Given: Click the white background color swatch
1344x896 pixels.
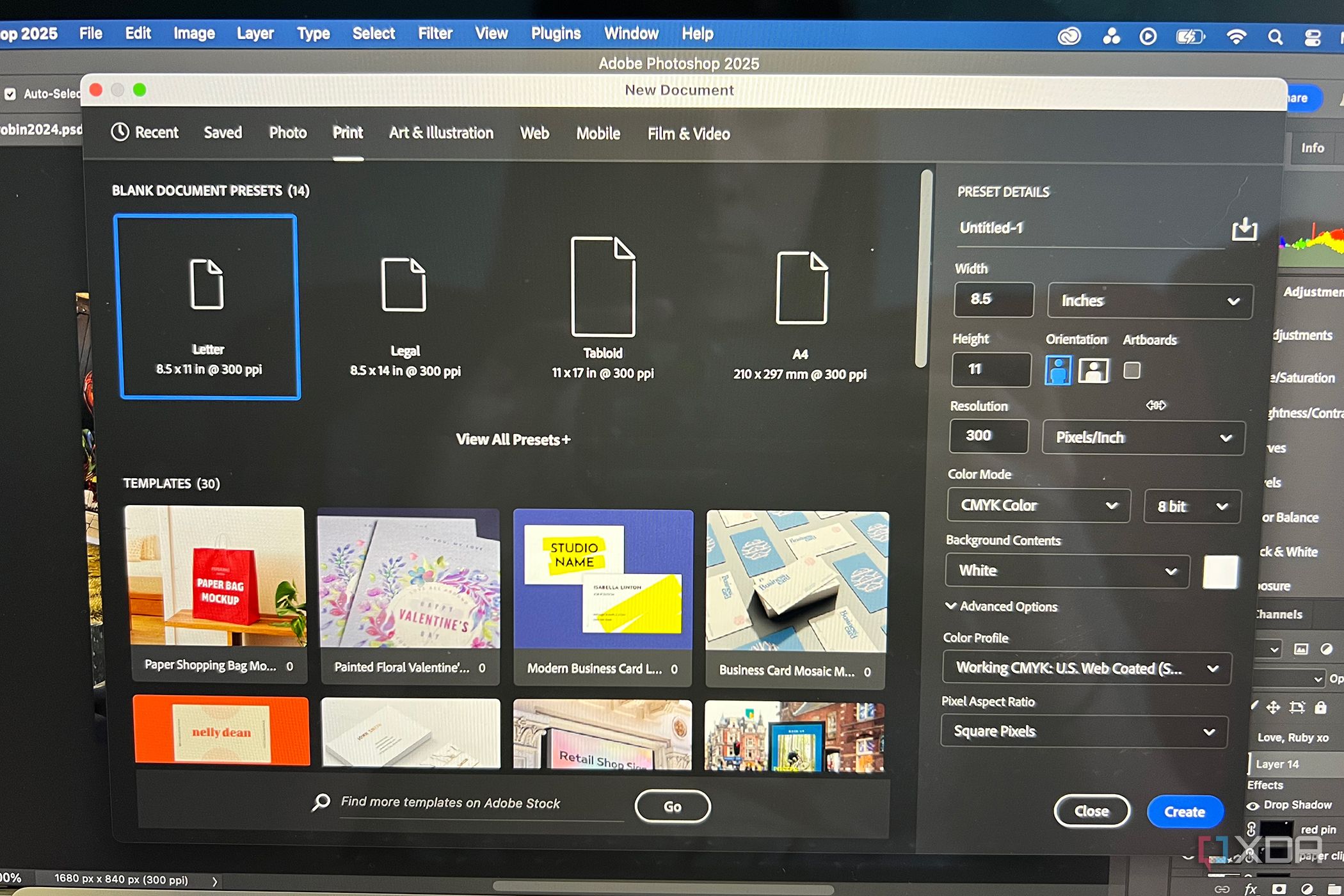Looking at the screenshot, I should click(x=1220, y=572).
